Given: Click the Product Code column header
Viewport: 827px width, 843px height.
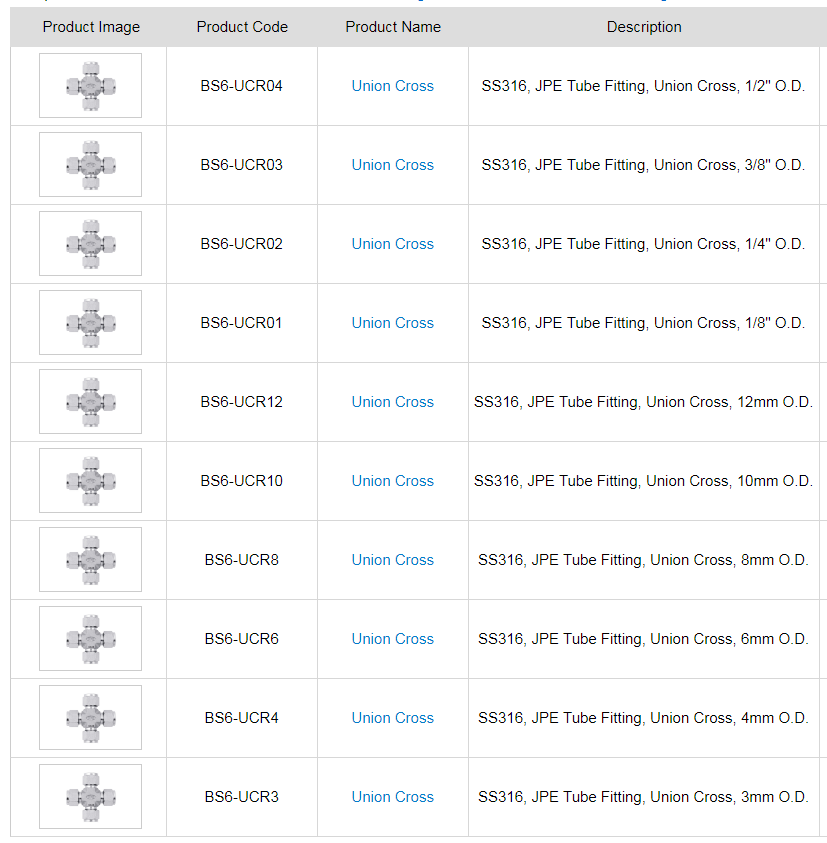Looking at the screenshot, I should [x=242, y=27].
